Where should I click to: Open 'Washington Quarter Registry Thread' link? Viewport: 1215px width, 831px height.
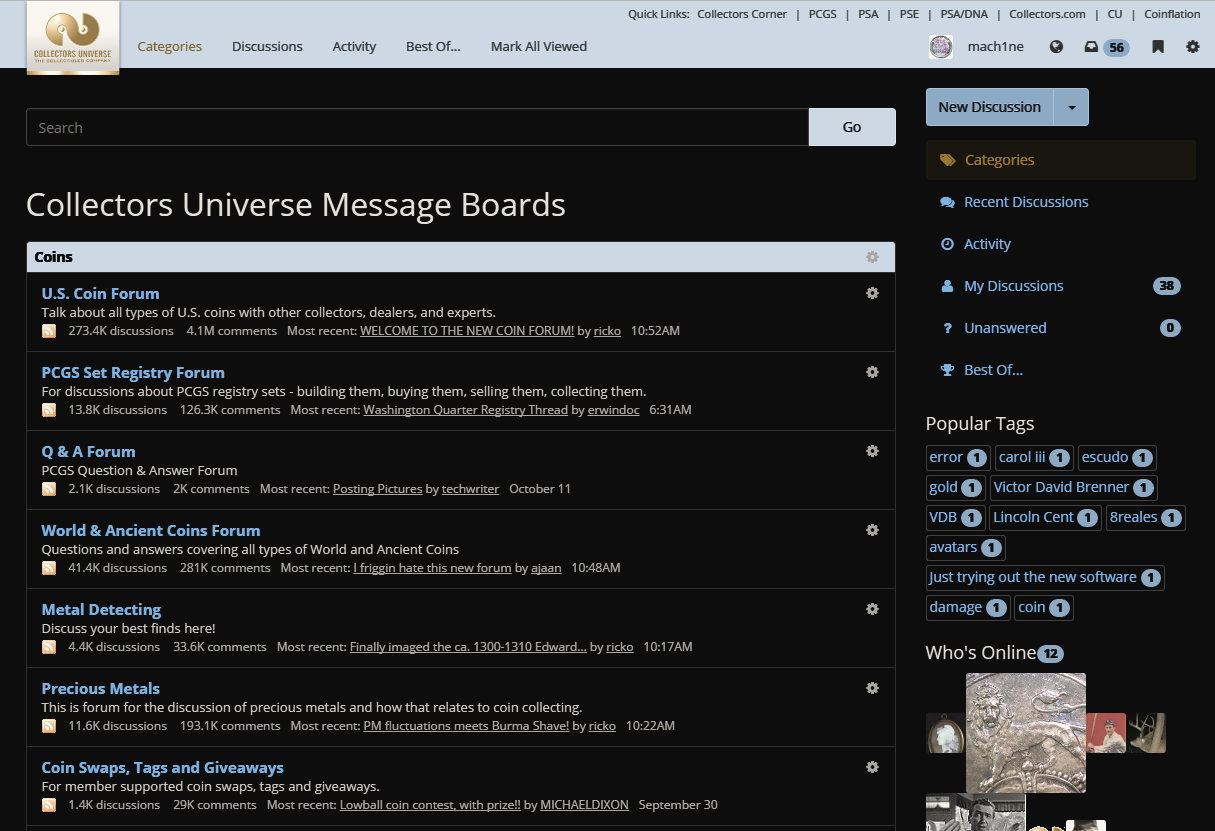[466, 410]
